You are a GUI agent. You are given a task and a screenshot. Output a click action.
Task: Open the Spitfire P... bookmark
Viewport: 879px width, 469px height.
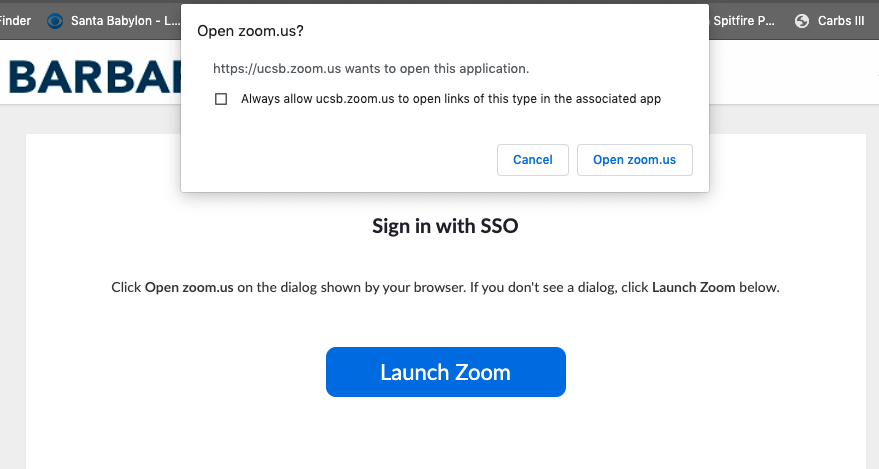coord(743,21)
